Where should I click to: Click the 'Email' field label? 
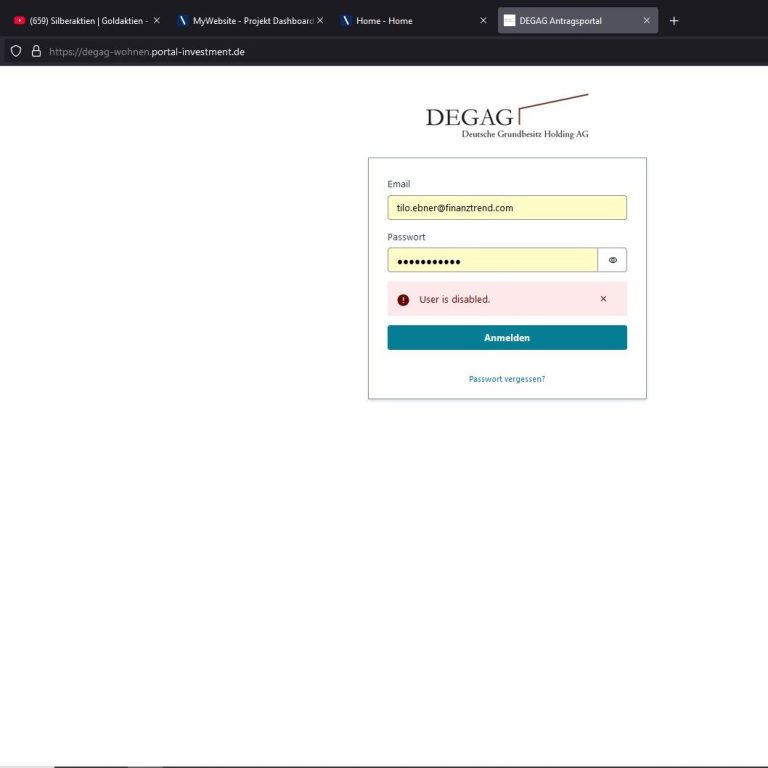[399, 184]
